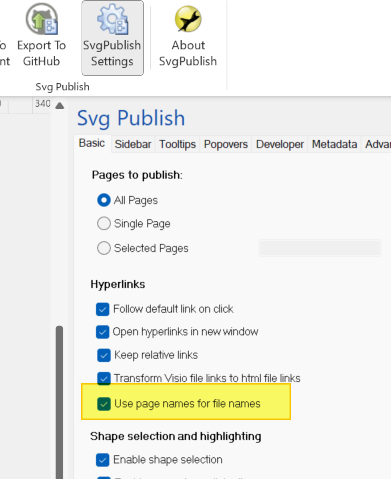Viewport: 391px width, 479px height.
Task: Uncheck Open hyperlinks in new window
Action: pyautogui.click(x=102, y=332)
